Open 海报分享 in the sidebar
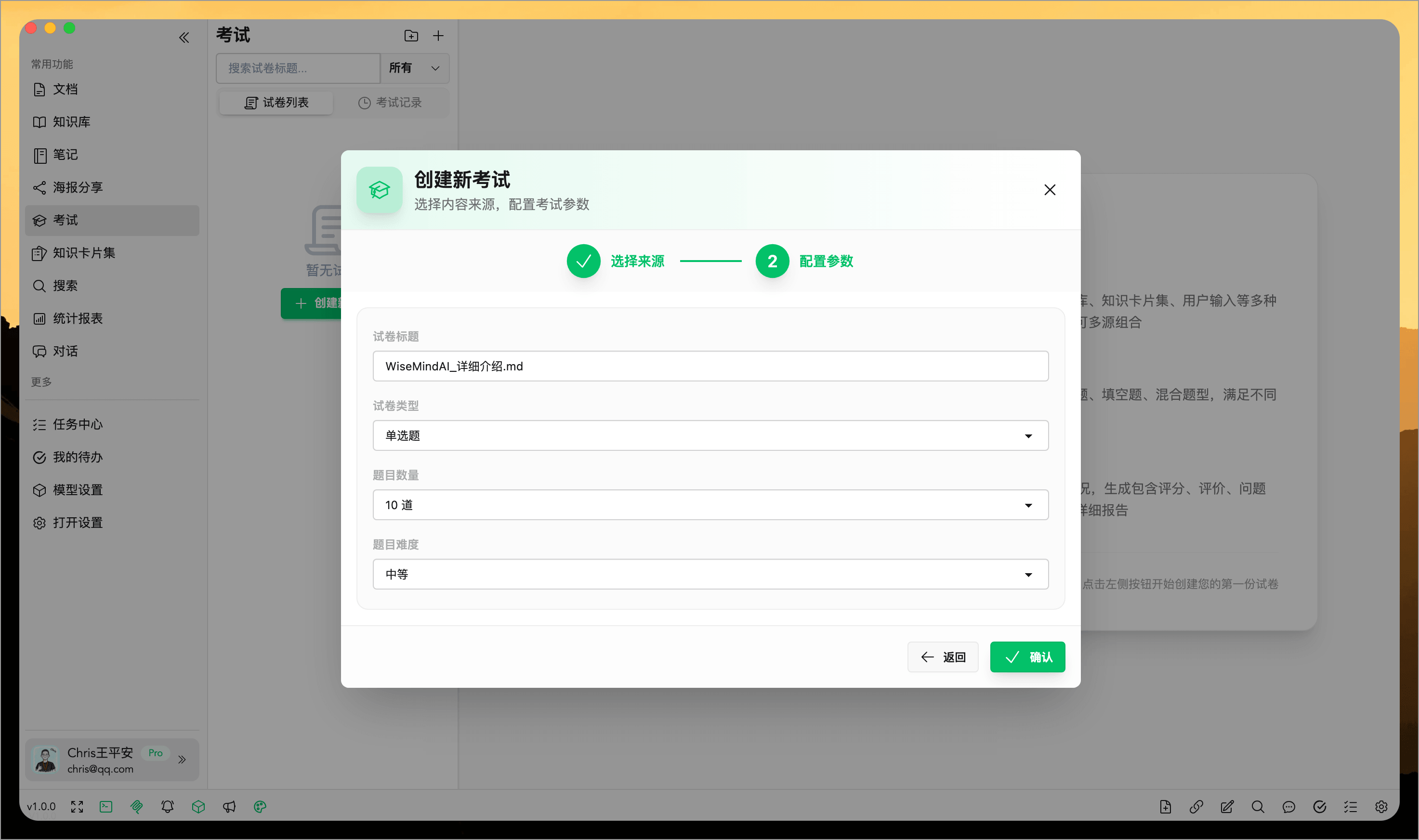 coord(78,187)
